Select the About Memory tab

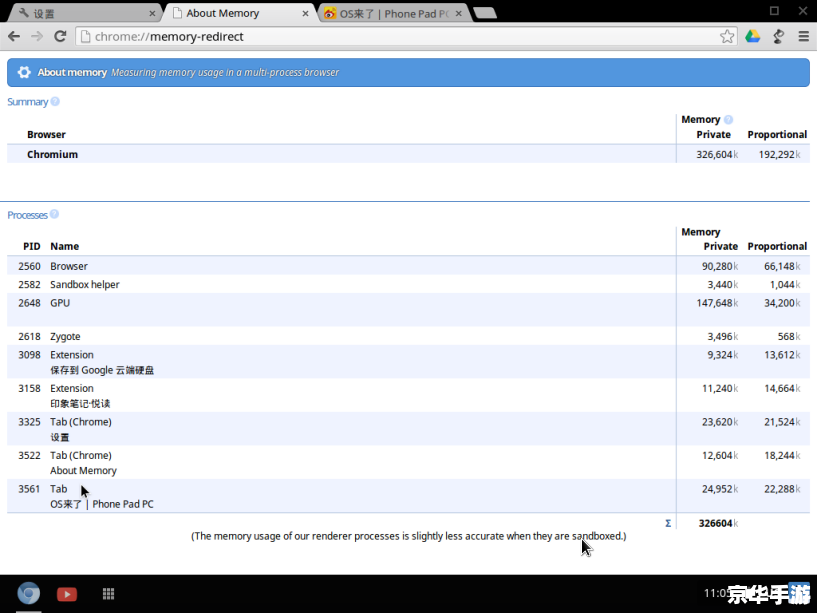[x=239, y=14]
